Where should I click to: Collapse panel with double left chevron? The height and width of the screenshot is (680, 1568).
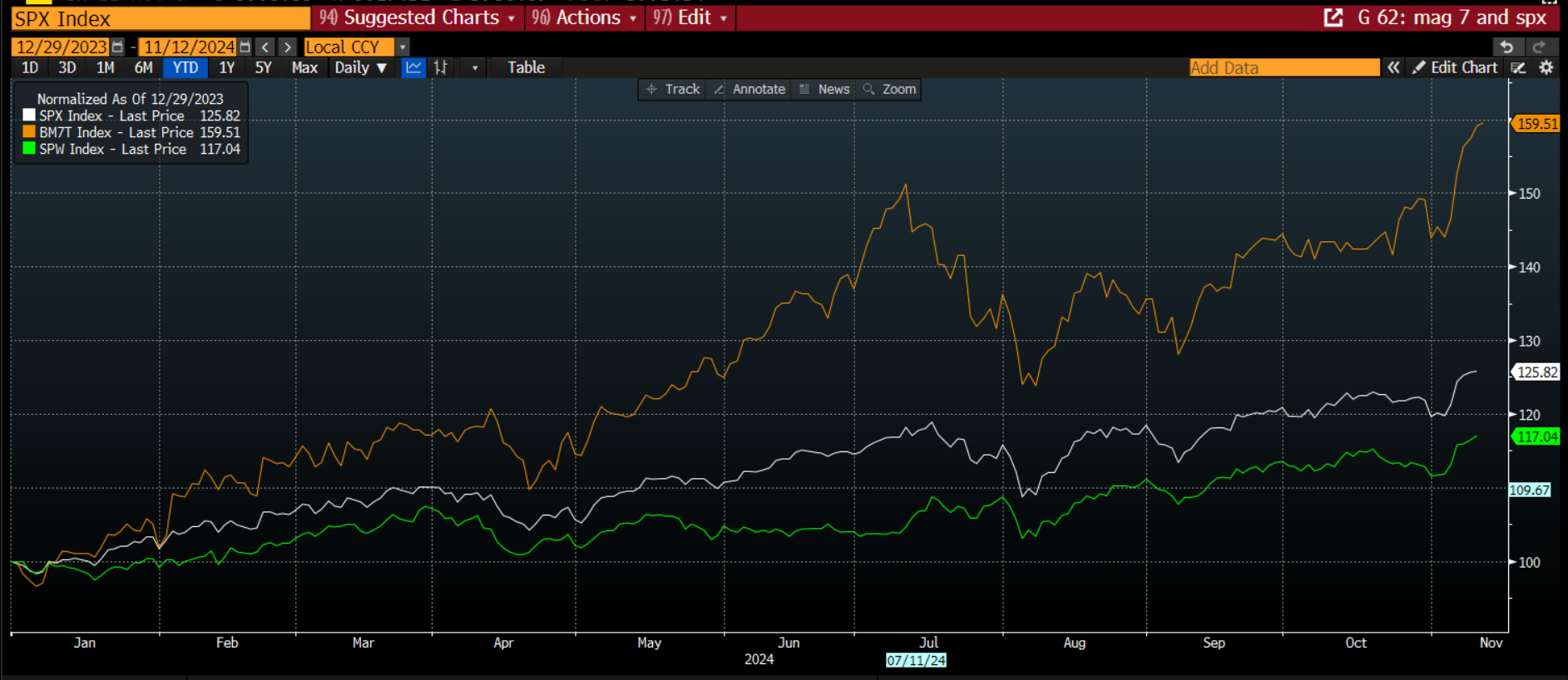coord(1393,67)
